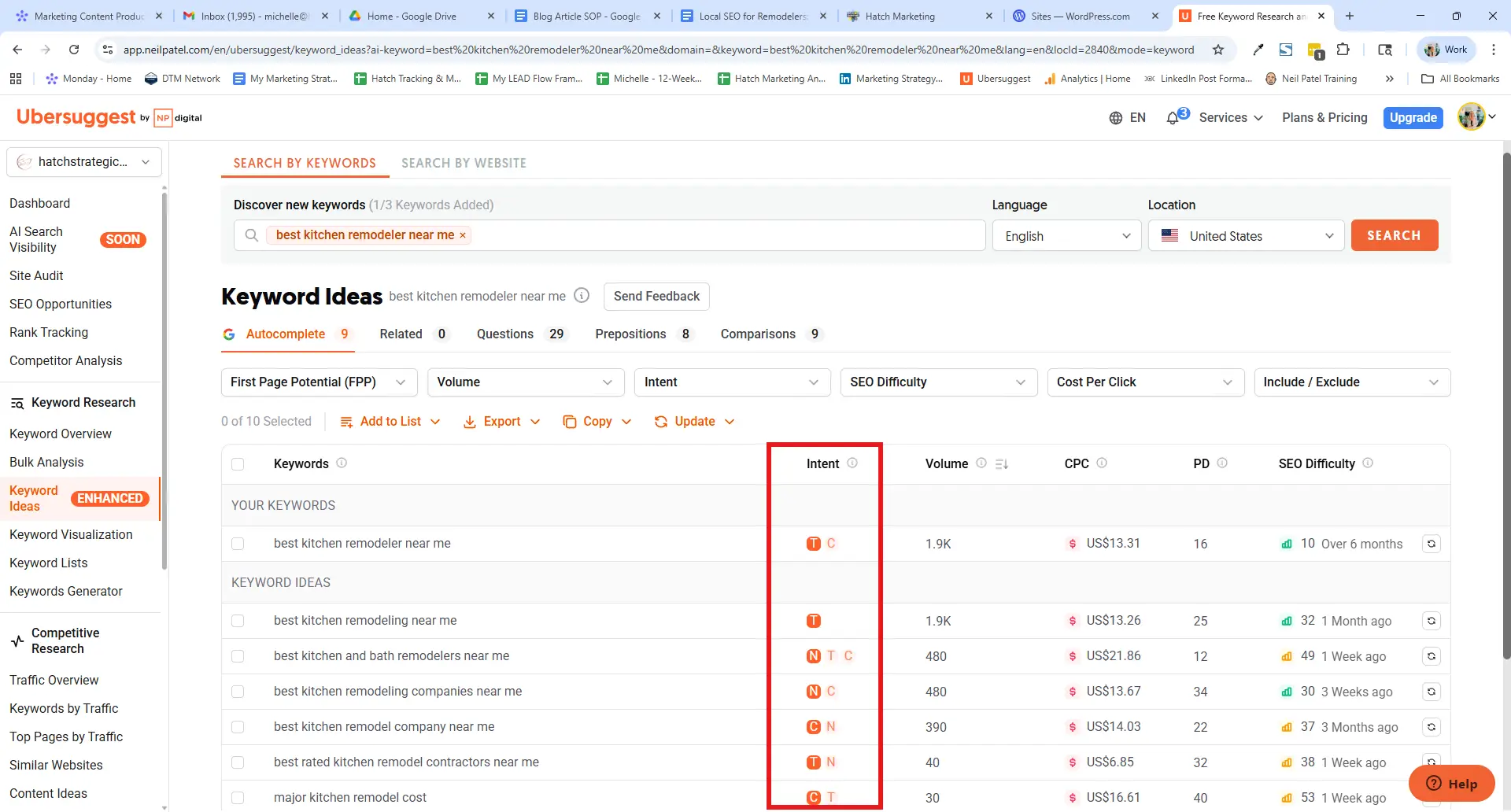Refresh the 'best kitchen remodeler near me' row

(1431, 544)
